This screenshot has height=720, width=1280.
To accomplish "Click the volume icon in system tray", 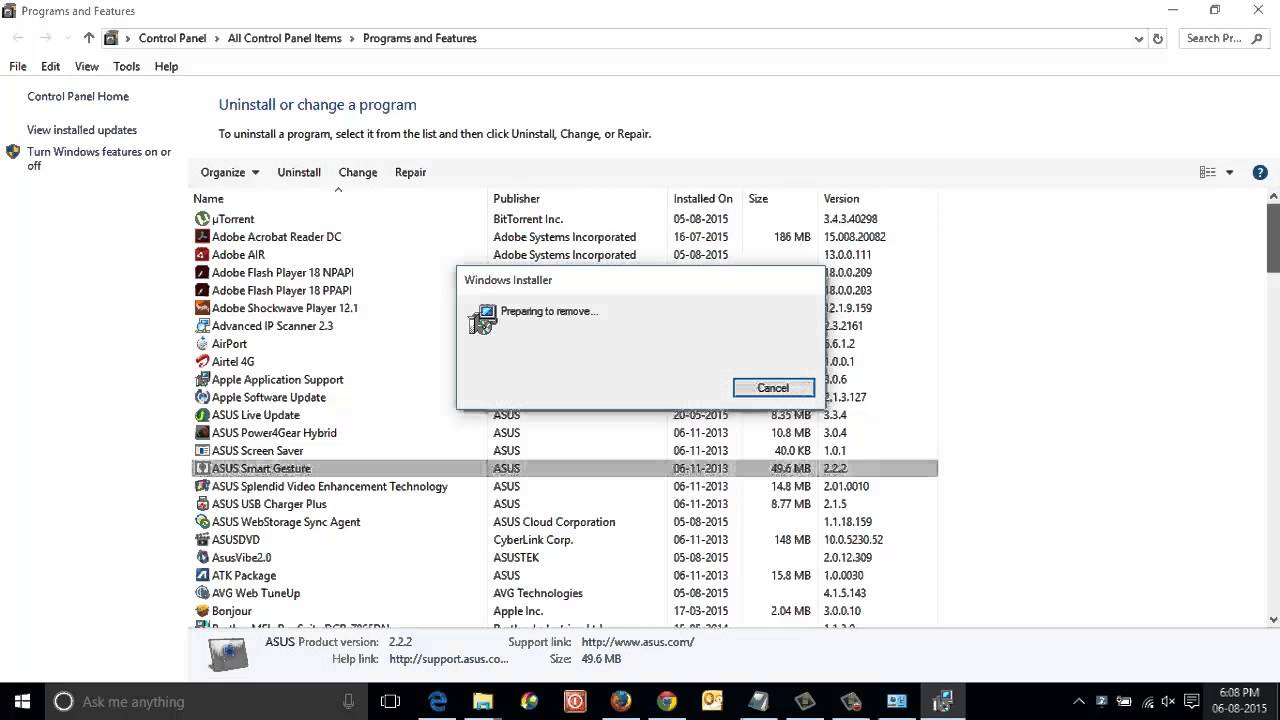I will pyautogui.click(x=1170, y=702).
